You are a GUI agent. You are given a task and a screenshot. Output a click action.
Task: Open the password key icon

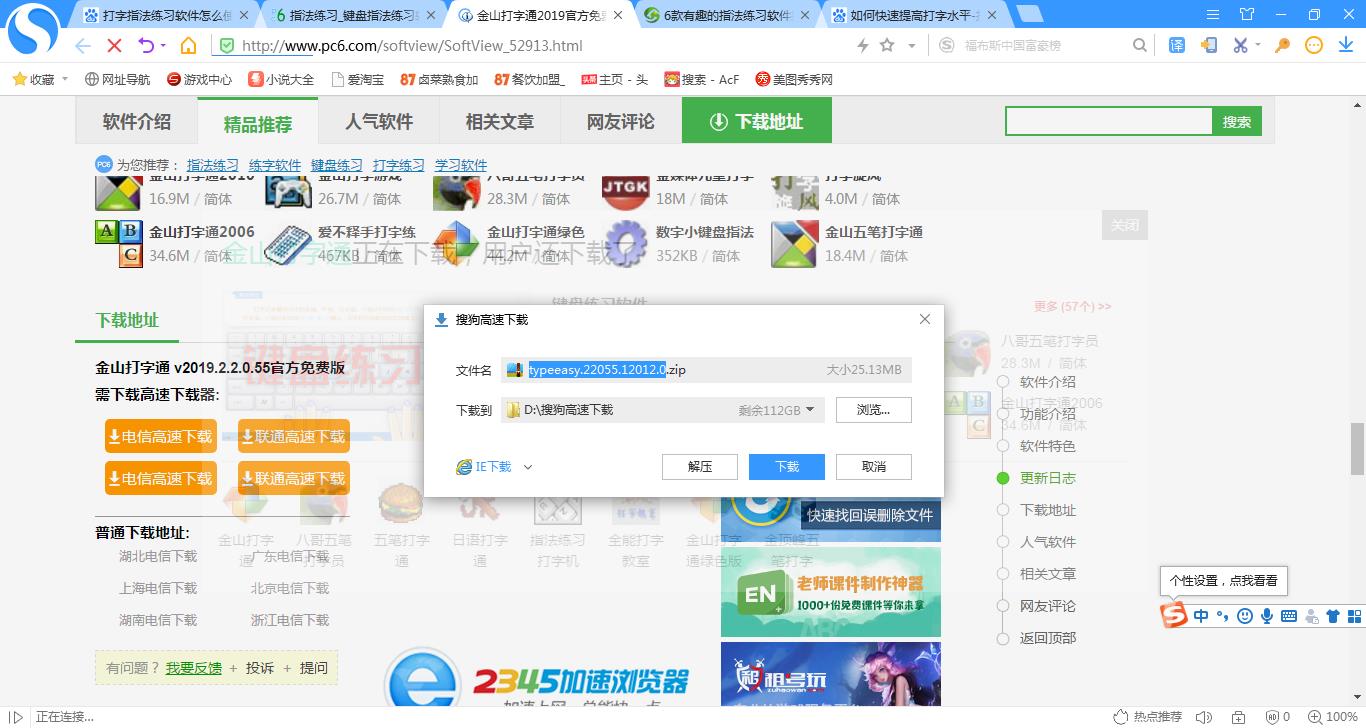[x=1283, y=45]
